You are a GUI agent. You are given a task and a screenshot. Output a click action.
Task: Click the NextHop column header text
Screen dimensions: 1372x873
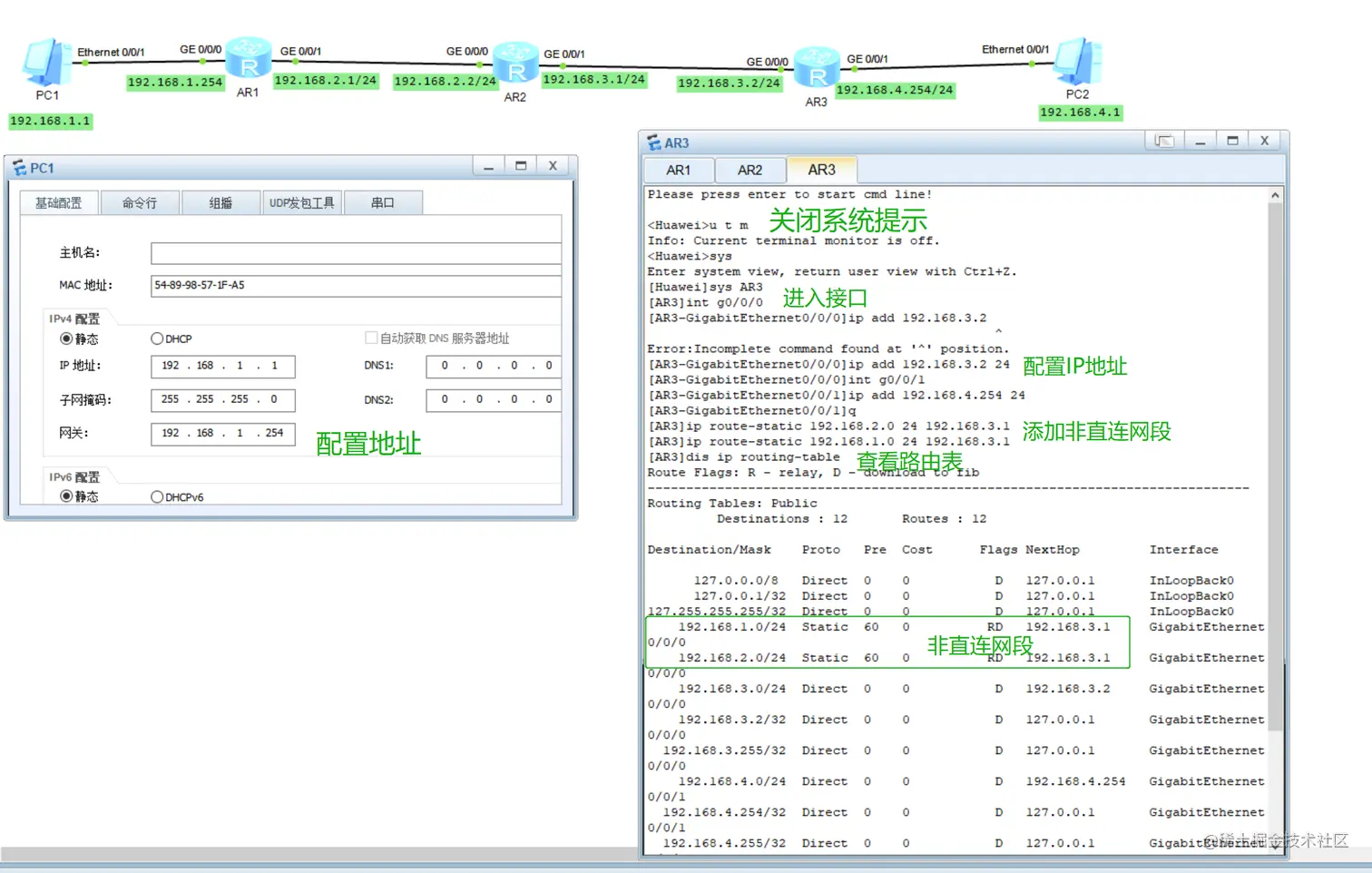point(1053,550)
